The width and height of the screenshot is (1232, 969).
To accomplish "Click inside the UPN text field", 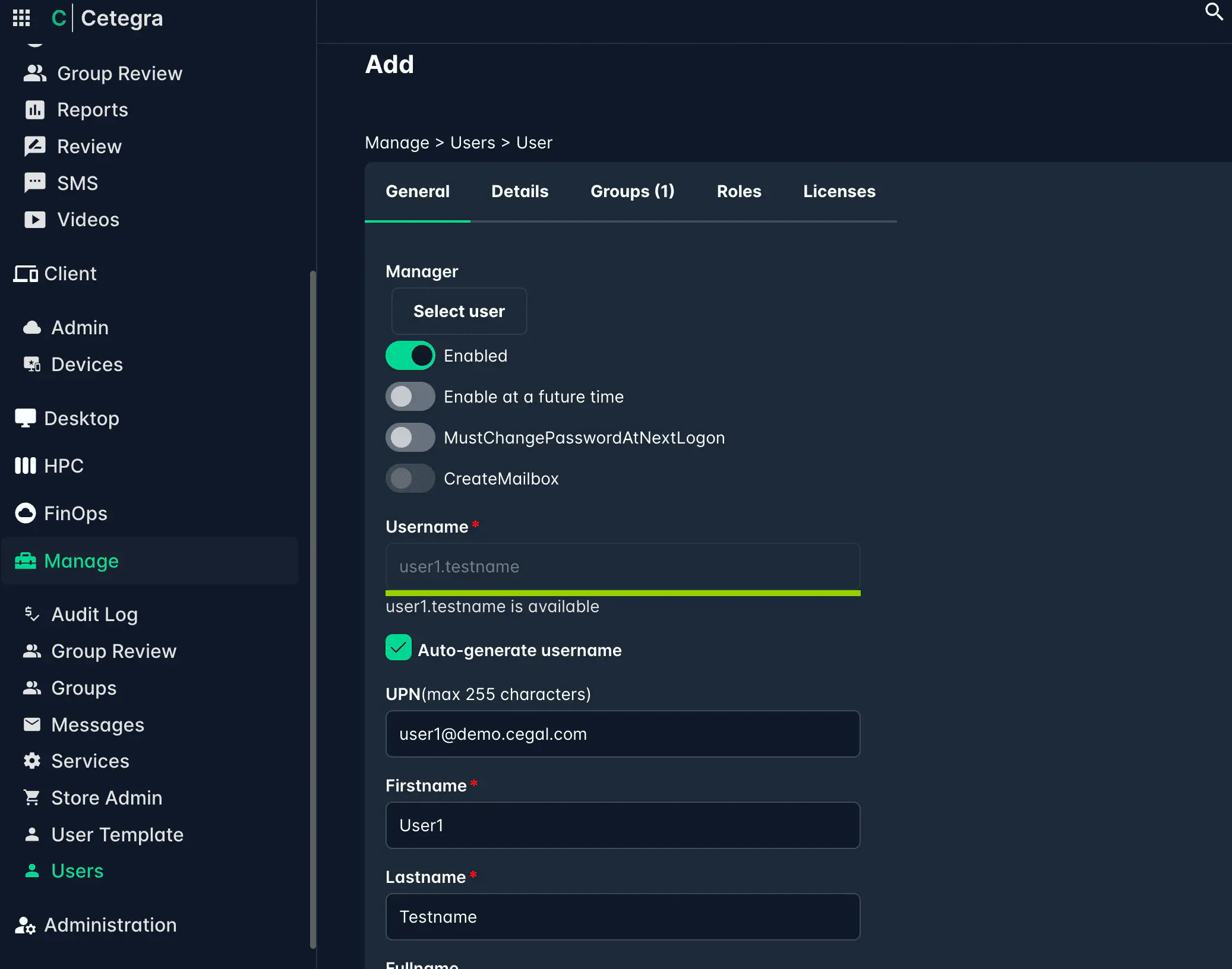I will point(623,734).
